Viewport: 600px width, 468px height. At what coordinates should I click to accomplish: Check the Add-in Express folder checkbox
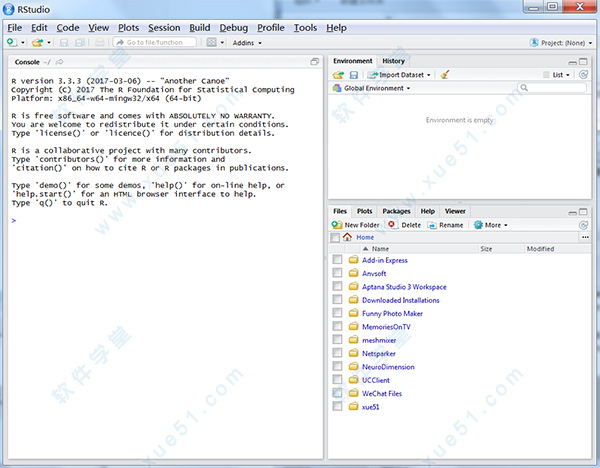click(337, 260)
